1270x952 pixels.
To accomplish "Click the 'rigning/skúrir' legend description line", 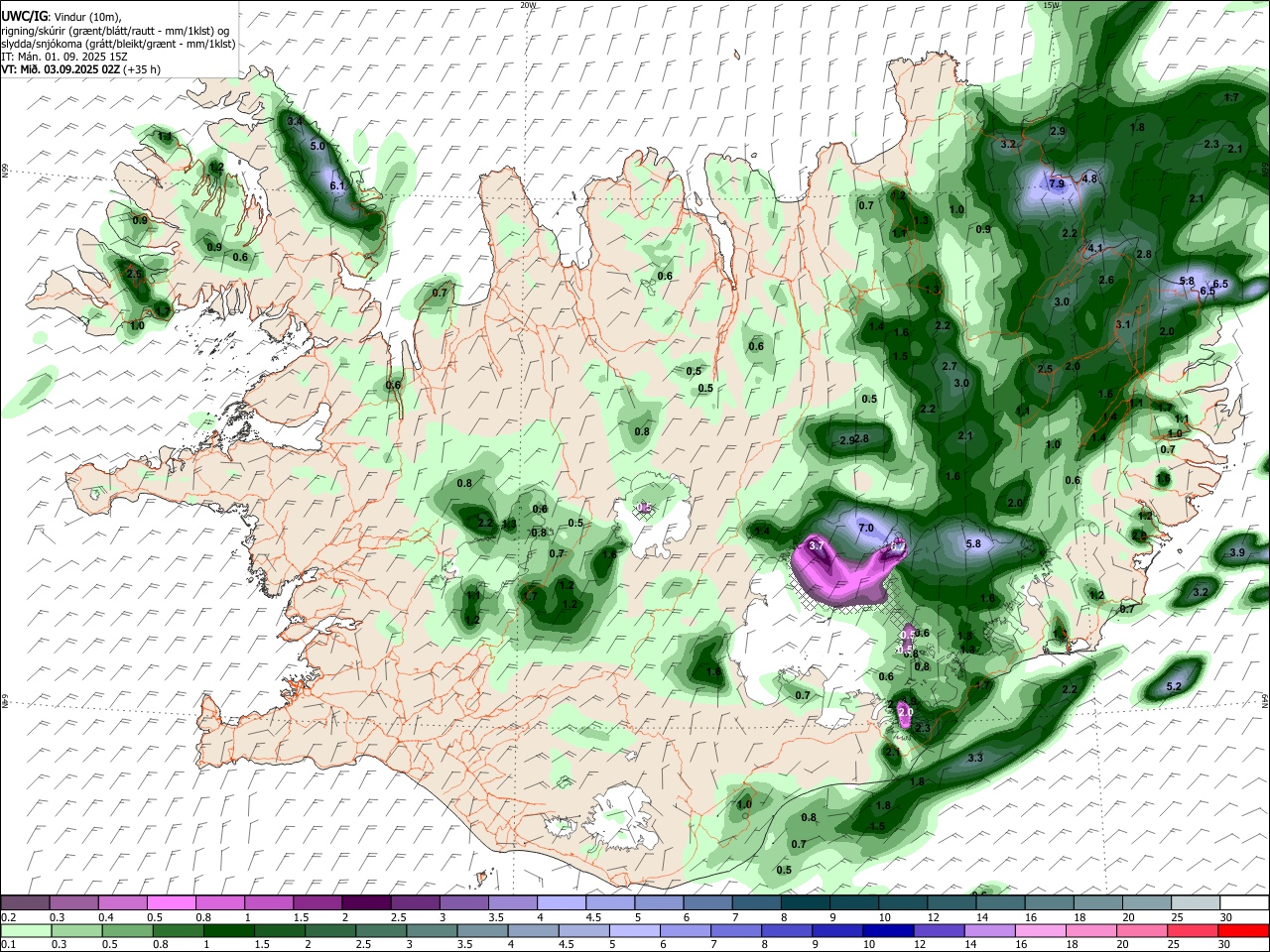I will point(115,30).
